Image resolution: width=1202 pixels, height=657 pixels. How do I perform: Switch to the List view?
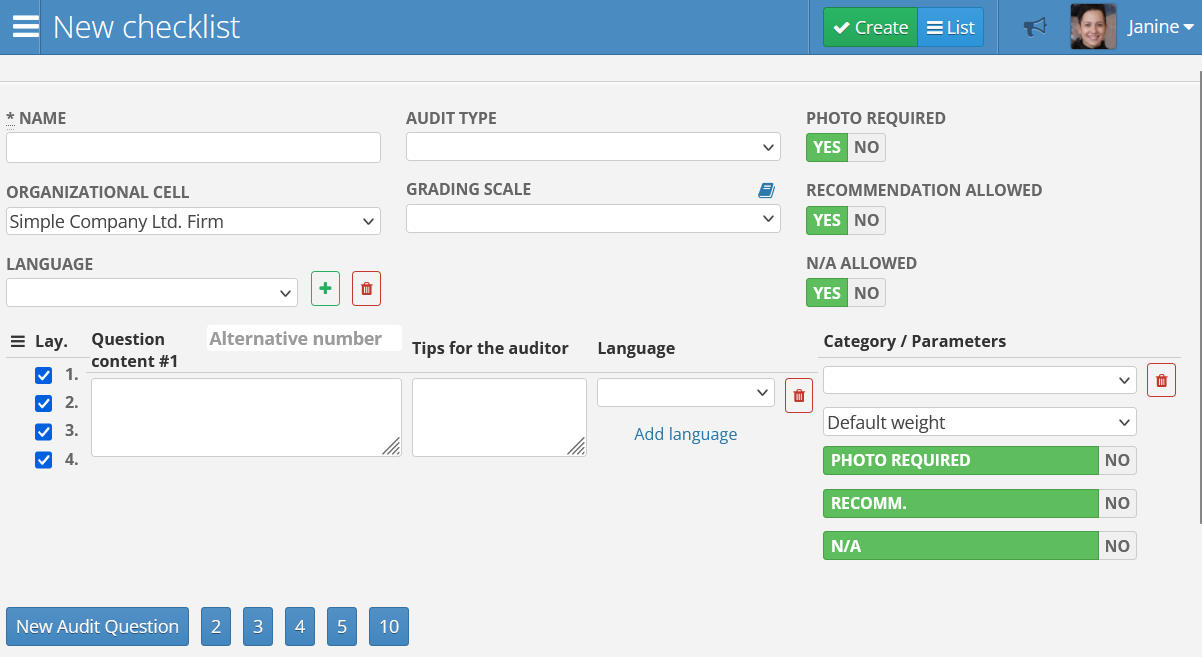click(950, 27)
